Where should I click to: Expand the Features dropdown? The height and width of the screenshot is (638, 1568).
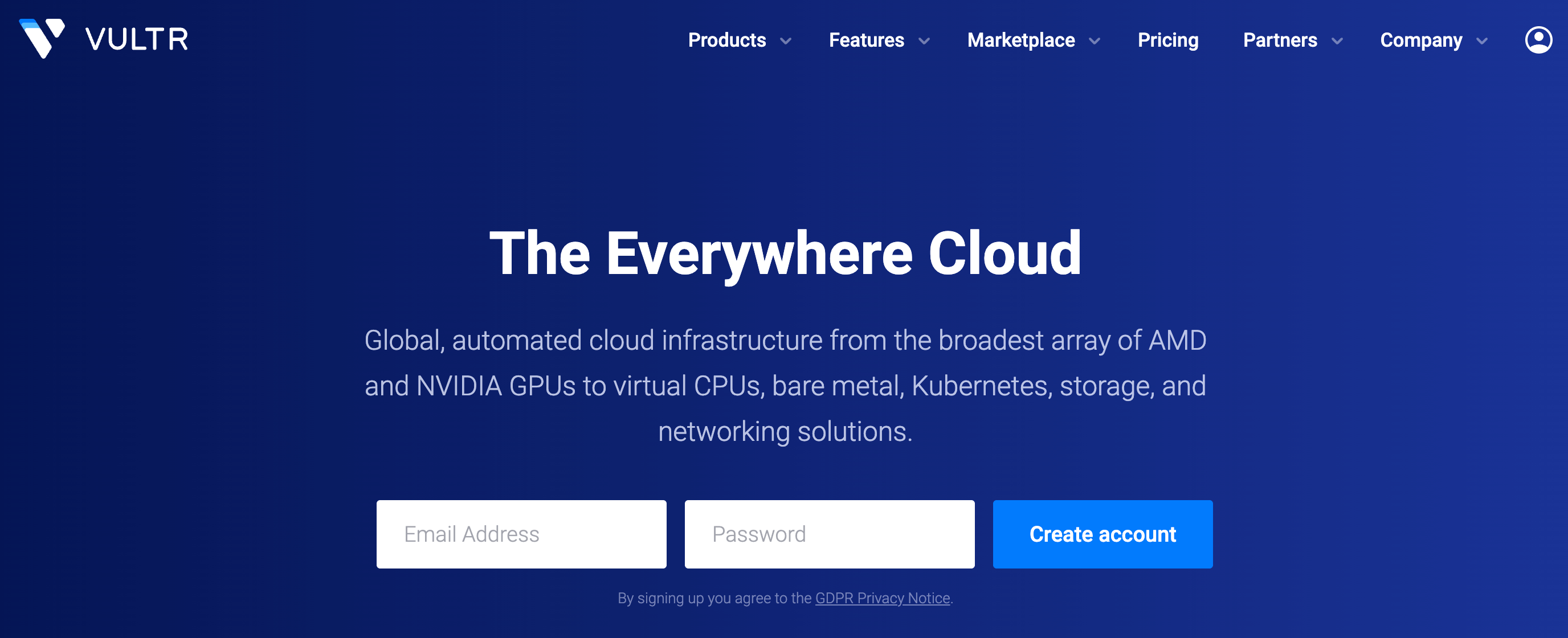click(867, 40)
